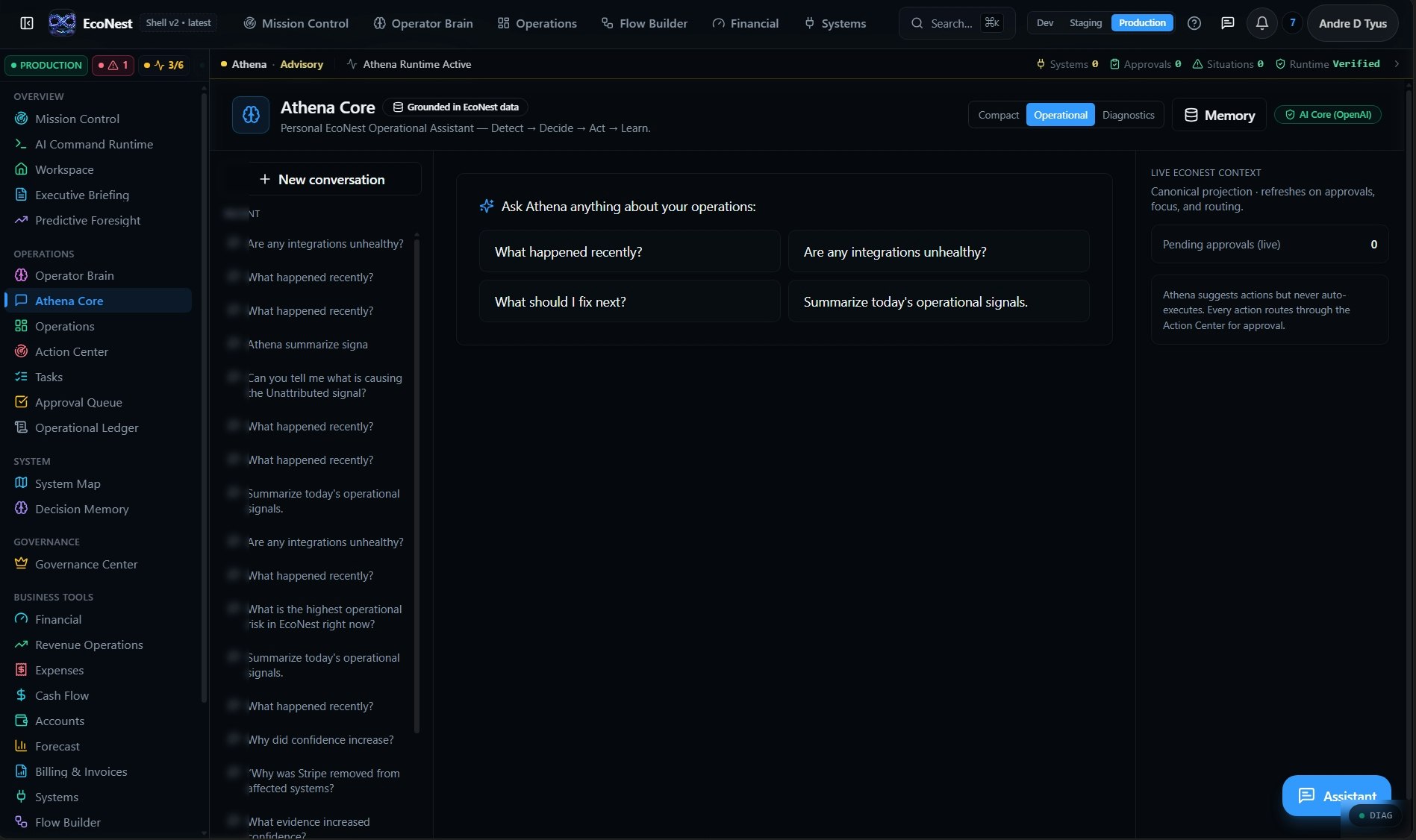
Task: Select Compact view mode
Action: click(998, 115)
